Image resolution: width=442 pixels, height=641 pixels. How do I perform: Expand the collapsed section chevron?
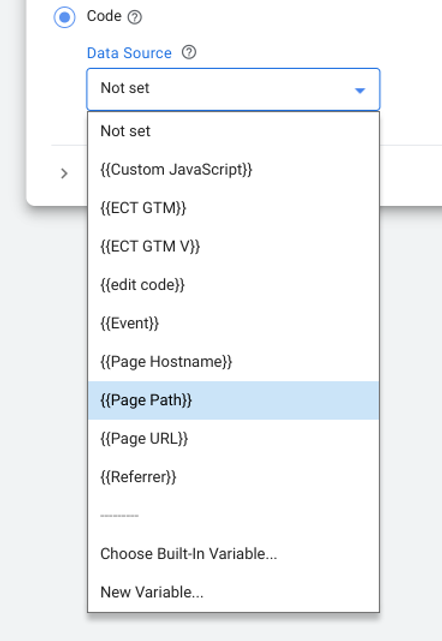(64, 174)
